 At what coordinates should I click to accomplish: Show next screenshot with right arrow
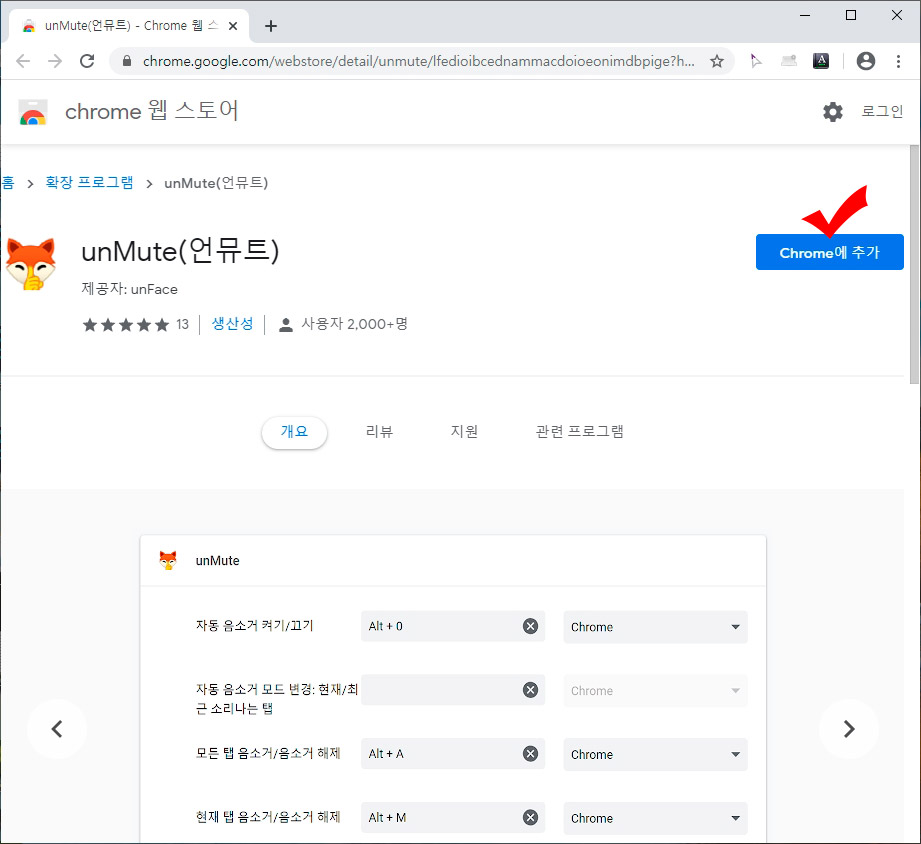coord(849,729)
